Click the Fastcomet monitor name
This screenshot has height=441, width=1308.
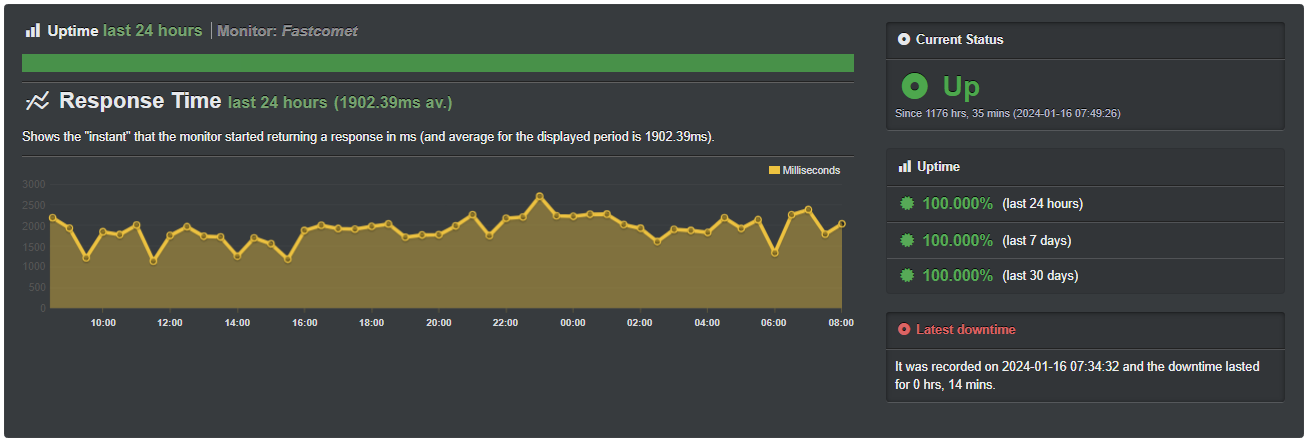[319, 31]
